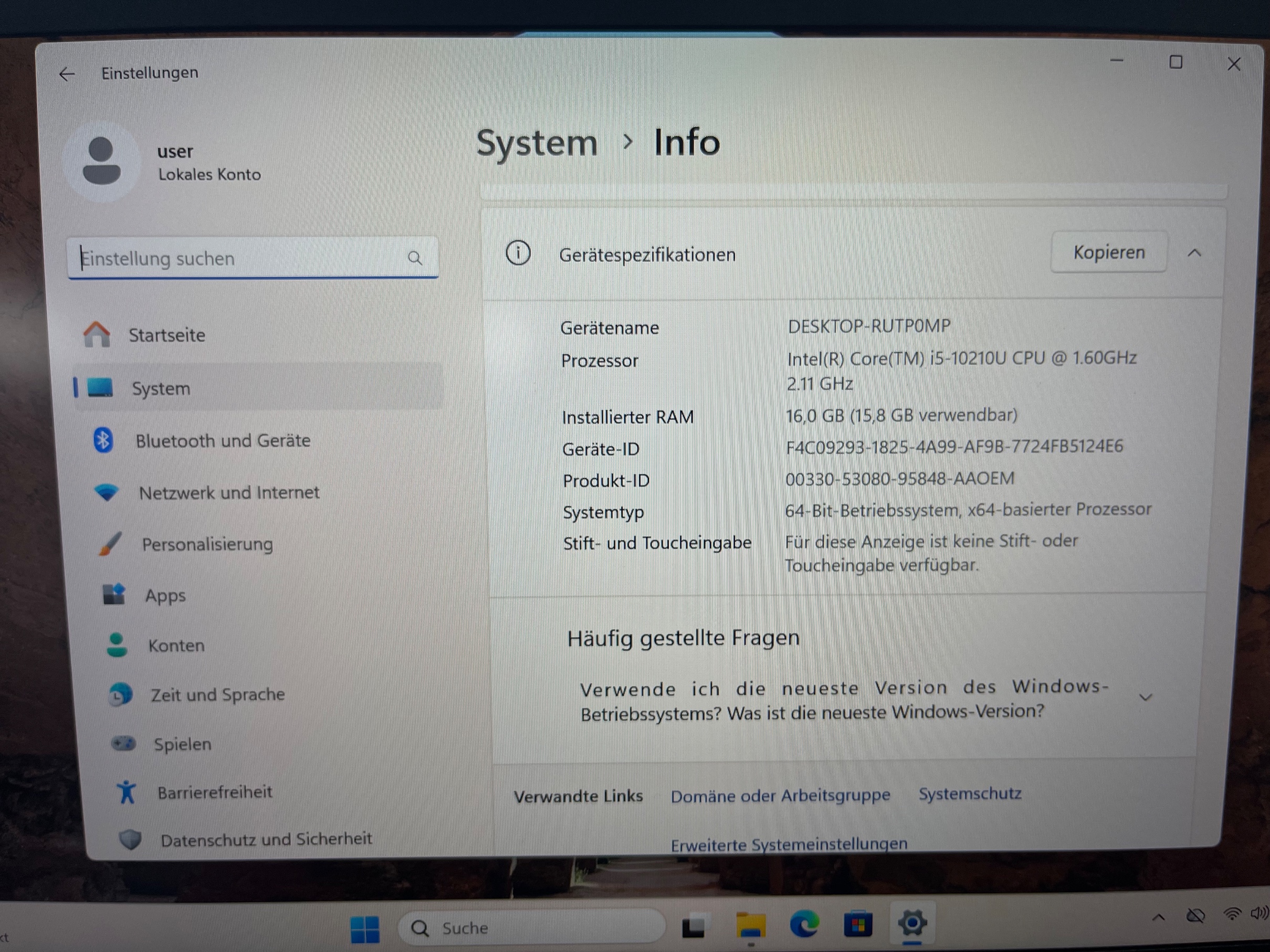Click the Gerätespezifikationen header title
1270x952 pixels.
647,254
